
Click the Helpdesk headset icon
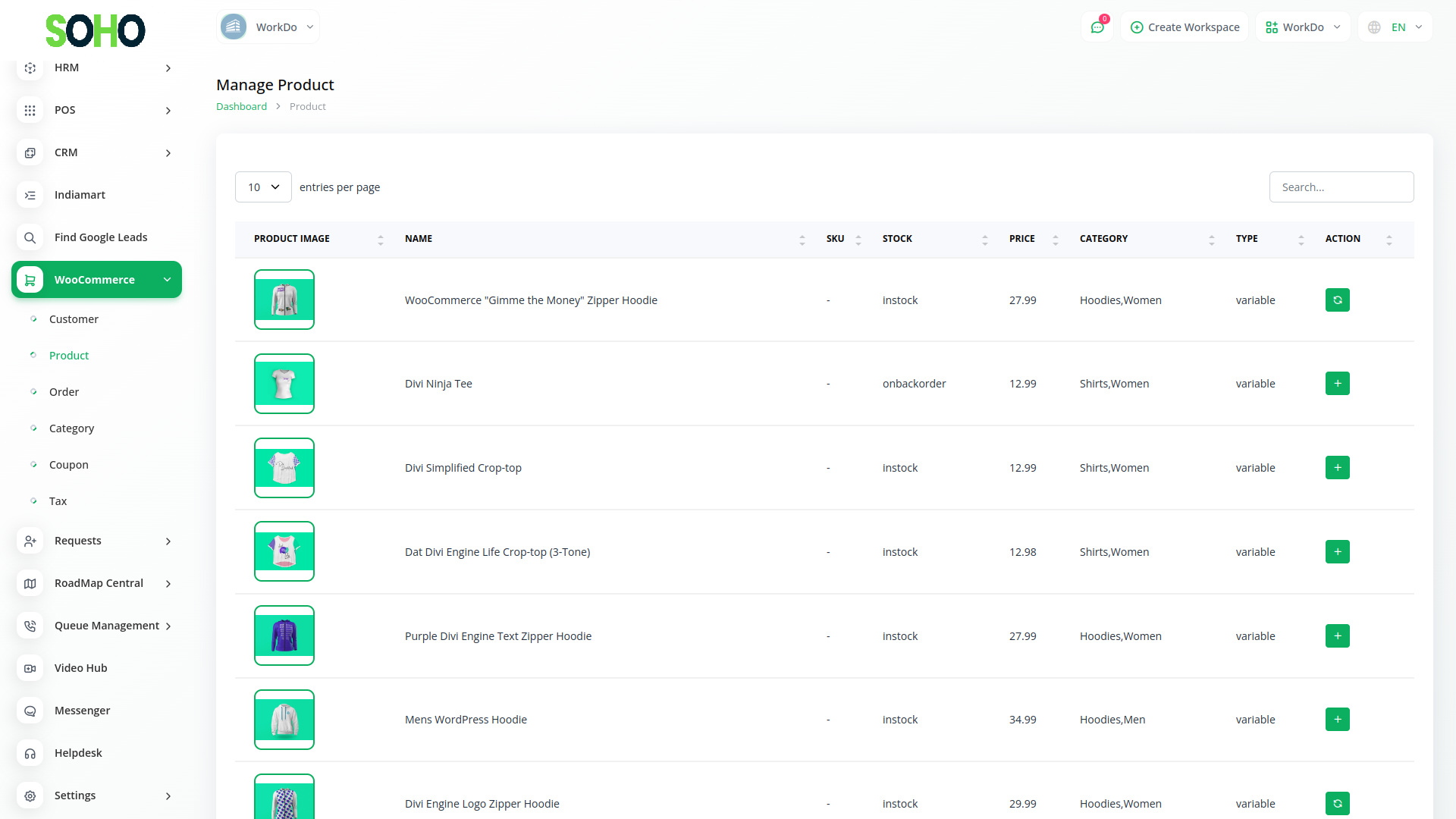coord(30,753)
